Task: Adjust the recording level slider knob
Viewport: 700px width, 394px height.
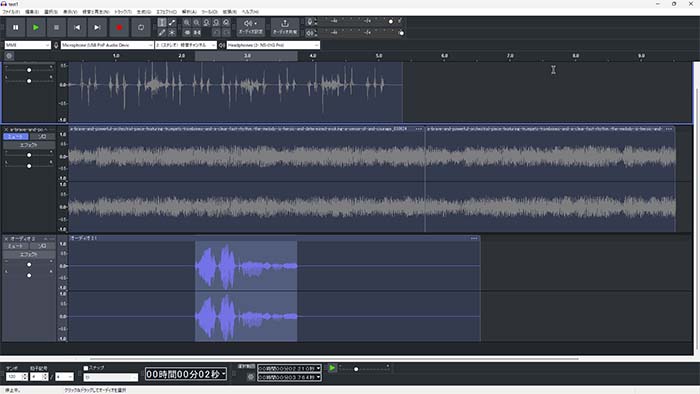Action: (x=391, y=21)
